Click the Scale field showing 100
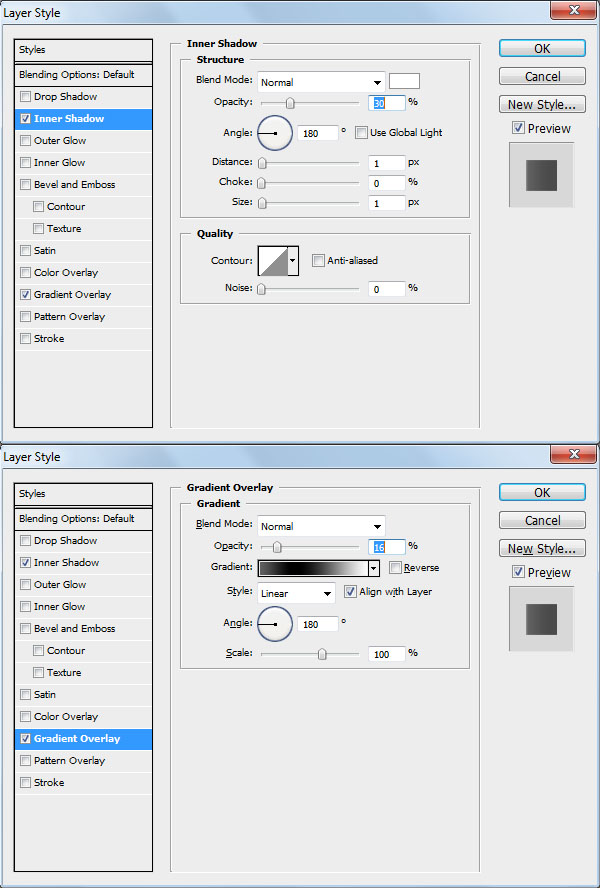The image size is (600, 888). (x=387, y=654)
